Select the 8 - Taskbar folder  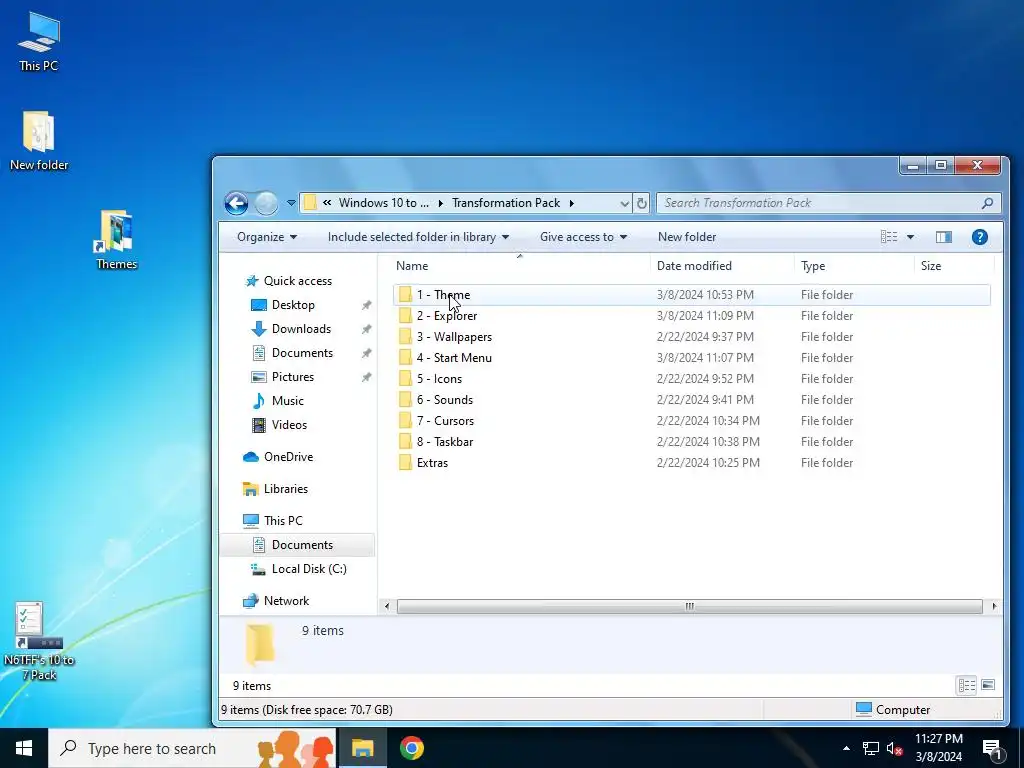(x=692, y=441)
